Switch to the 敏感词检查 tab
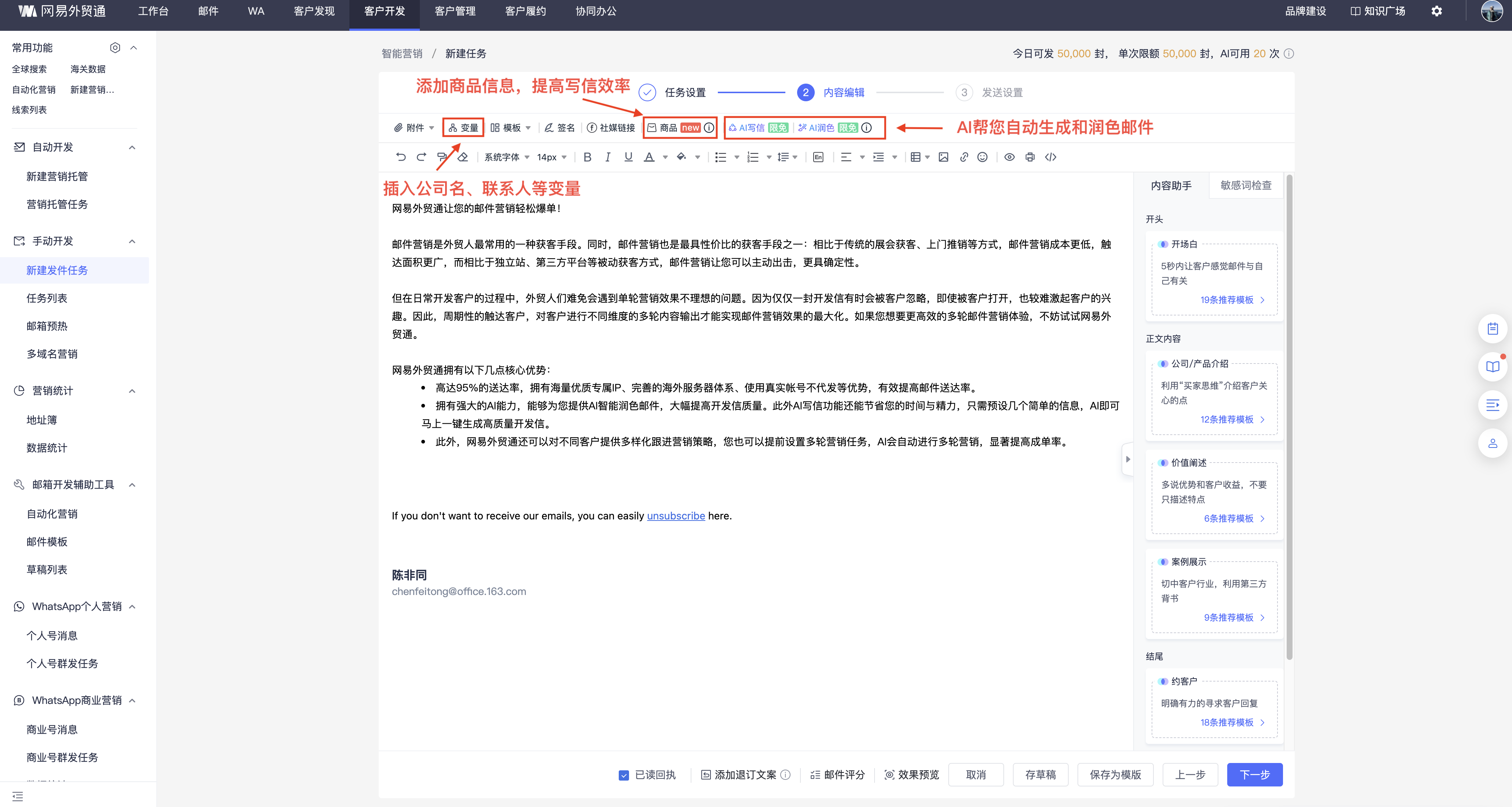The height and width of the screenshot is (807, 1512). [x=1246, y=185]
